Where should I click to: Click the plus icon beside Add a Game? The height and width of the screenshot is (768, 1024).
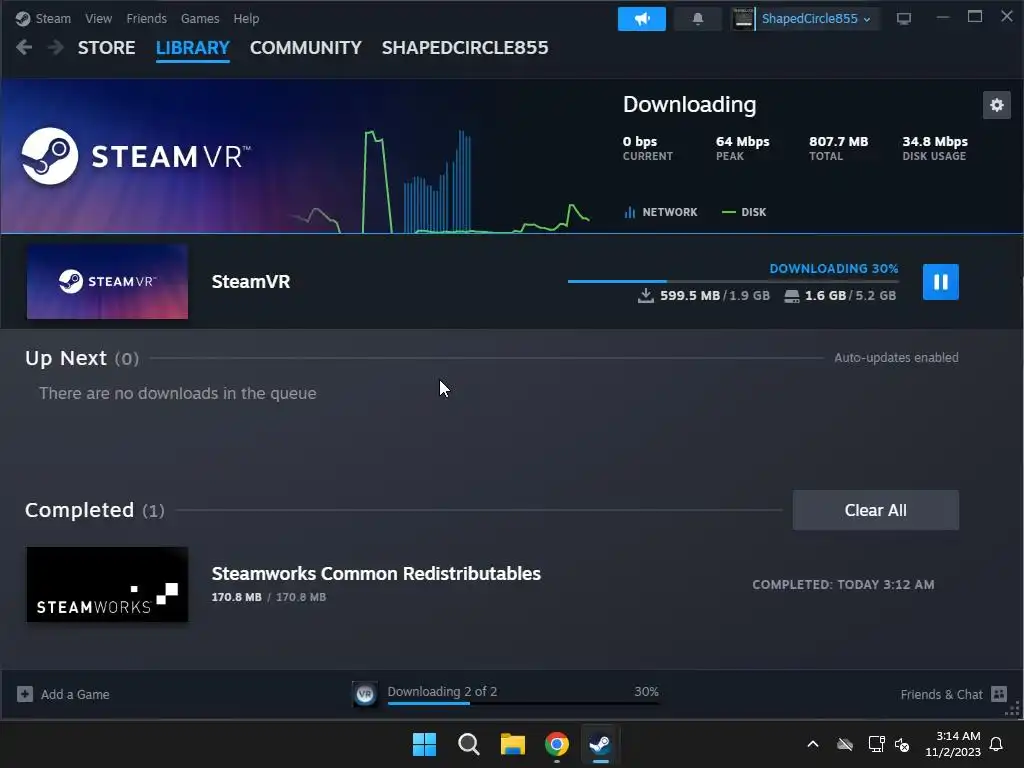(x=25, y=694)
